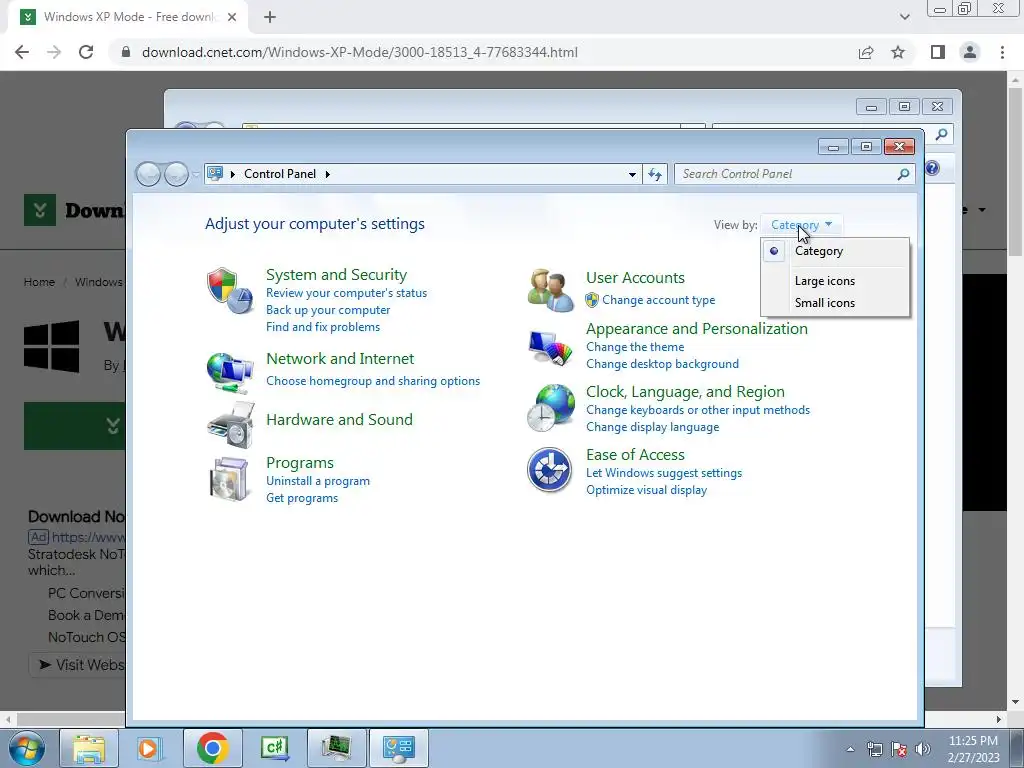Expand arrow after Control Panel breadcrumb
The width and height of the screenshot is (1024, 768).
click(327, 174)
